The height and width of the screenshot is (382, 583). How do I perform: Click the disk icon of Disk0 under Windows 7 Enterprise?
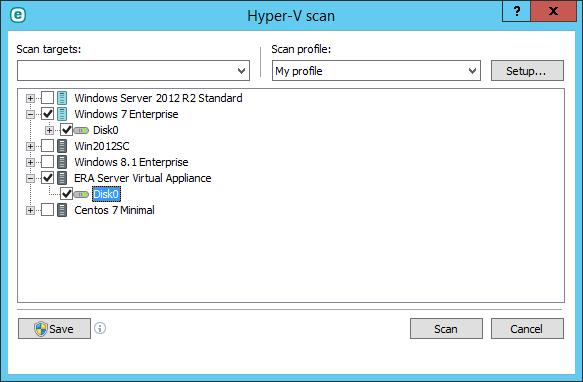[81, 130]
